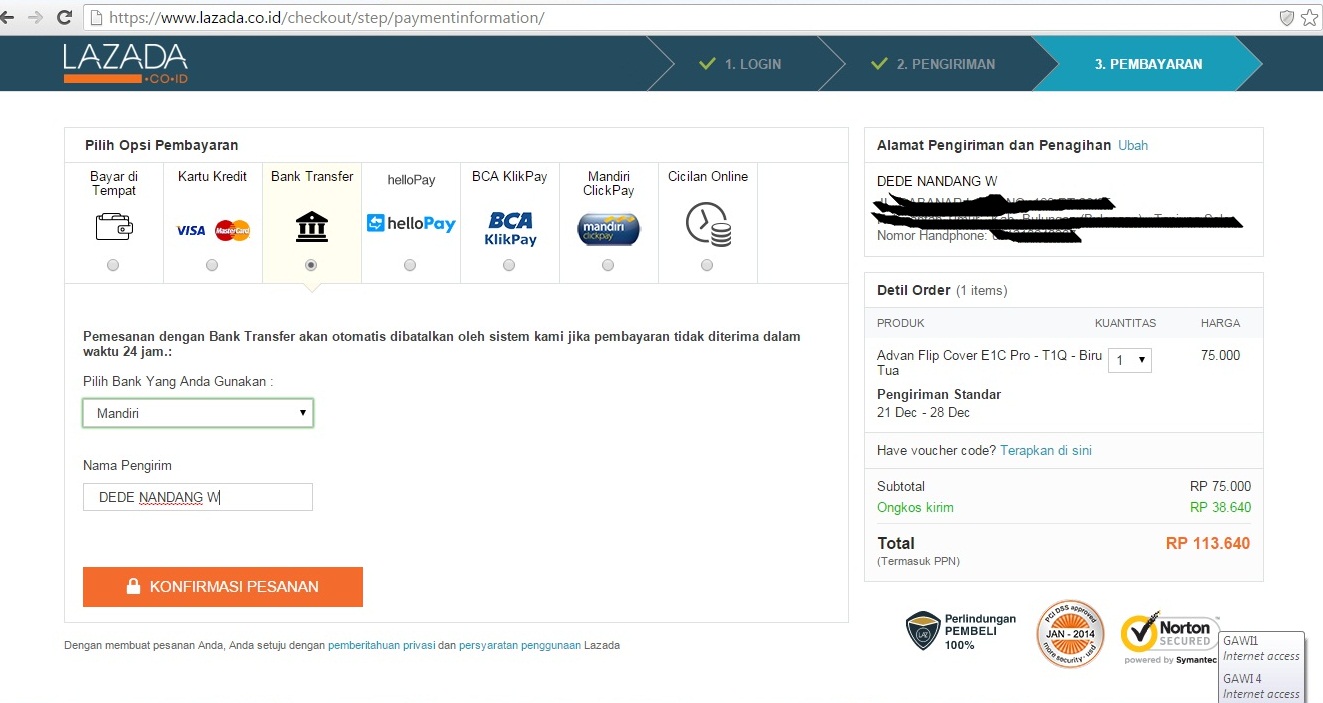Screen dimensions: 1323x703
Task: Click the Cicilan Online label
Action: (x=708, y=176)
